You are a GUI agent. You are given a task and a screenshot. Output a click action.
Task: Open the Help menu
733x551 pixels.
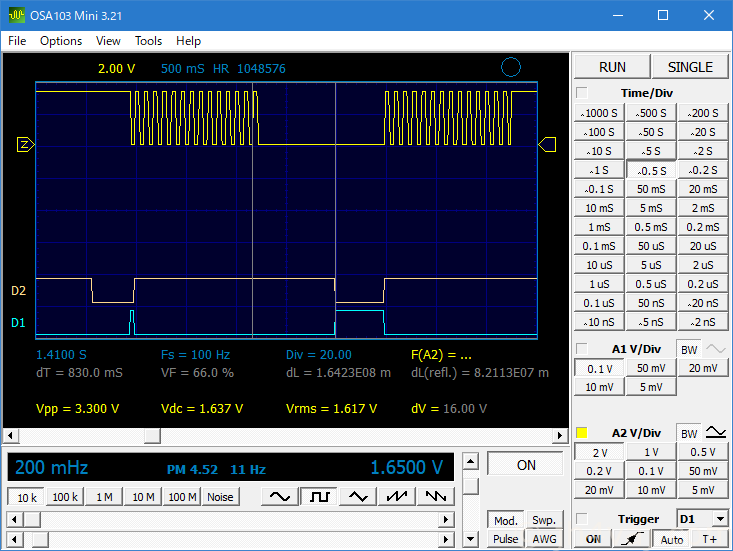click(x=188, y=41)
